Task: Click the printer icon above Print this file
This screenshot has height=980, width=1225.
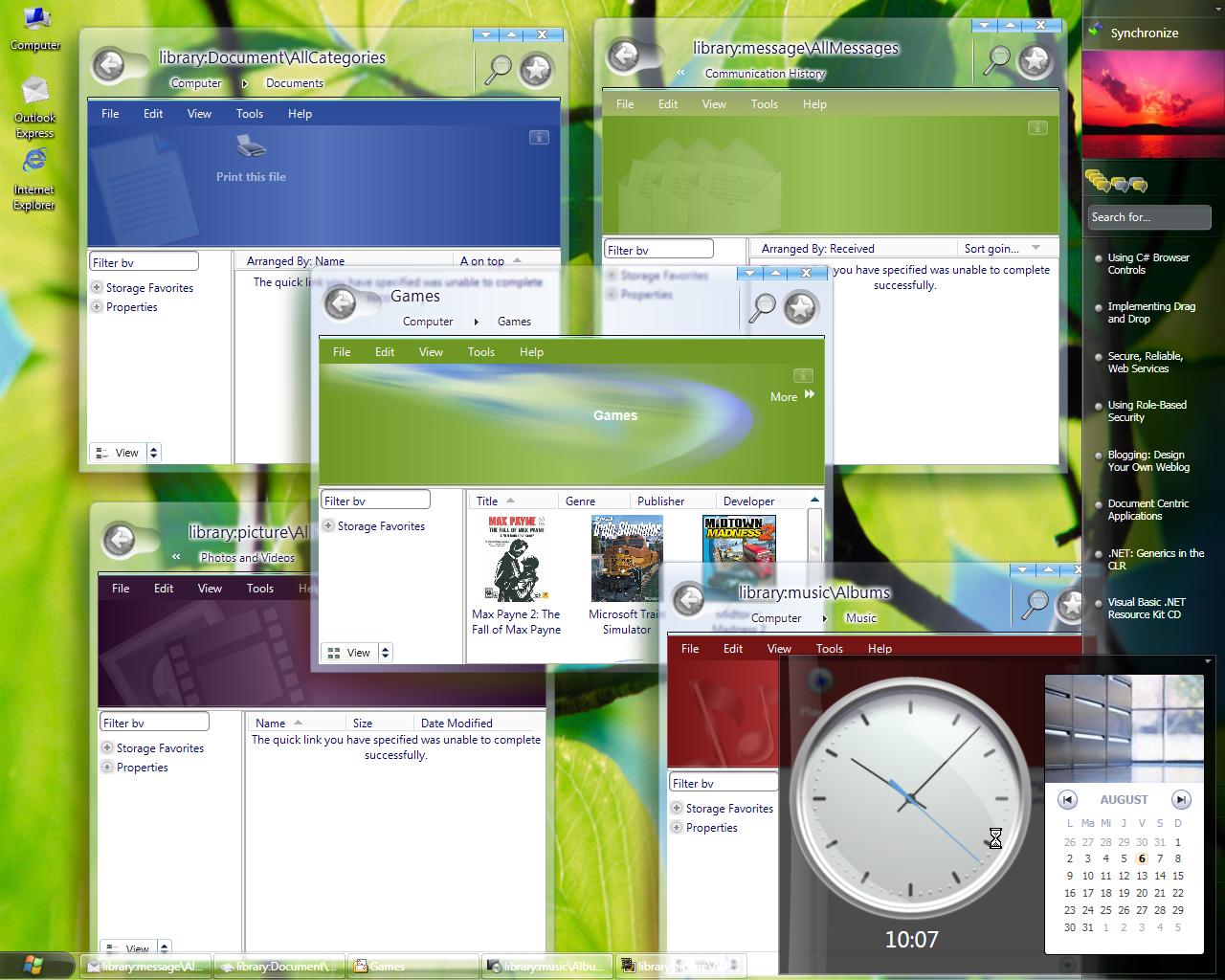Action: (x=251, y=146)
